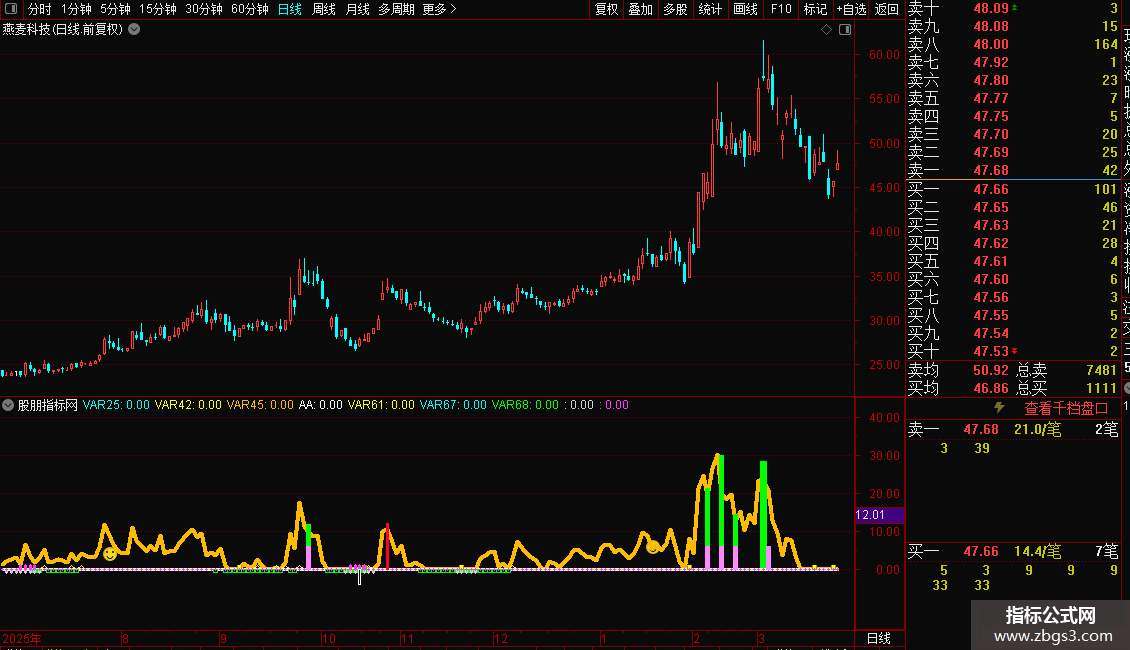The width and height of the screenshot is (1130, 650).
Task: Click the 燕麦科技(日线.前复权) chart title
Action: (63, 30)
